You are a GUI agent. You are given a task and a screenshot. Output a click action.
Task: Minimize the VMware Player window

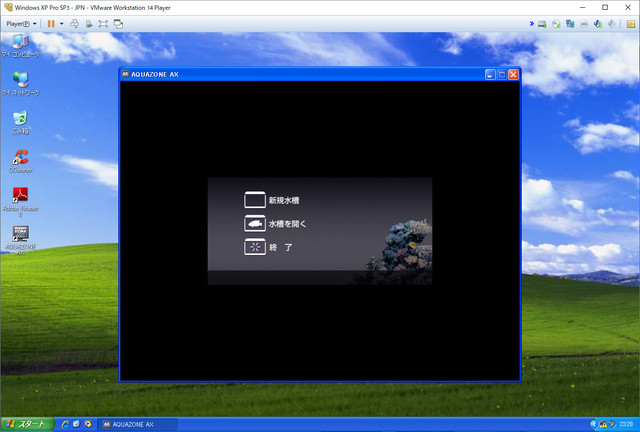click(582, 7)
